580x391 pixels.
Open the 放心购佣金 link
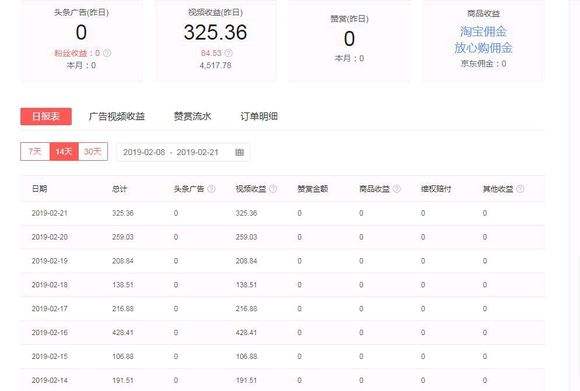tap(483, 48)
